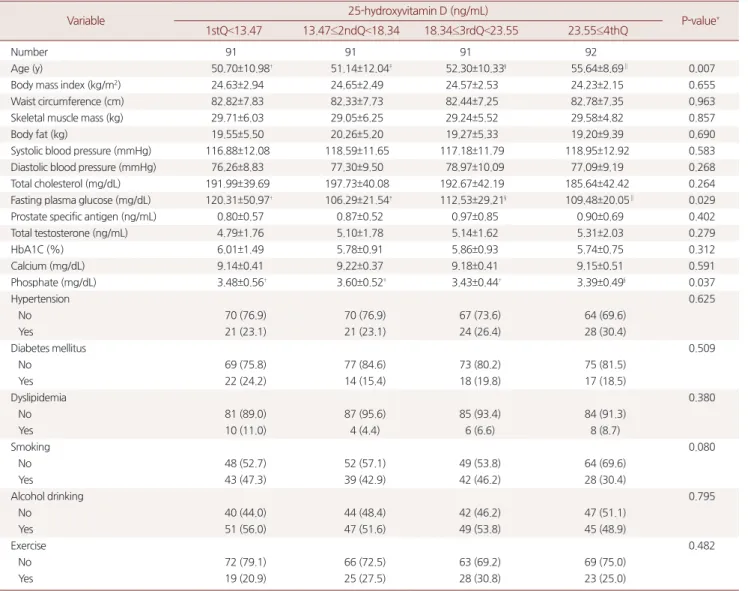Select 'Fasting plasma glucose (mg/dL)' label

pos(81,200)
